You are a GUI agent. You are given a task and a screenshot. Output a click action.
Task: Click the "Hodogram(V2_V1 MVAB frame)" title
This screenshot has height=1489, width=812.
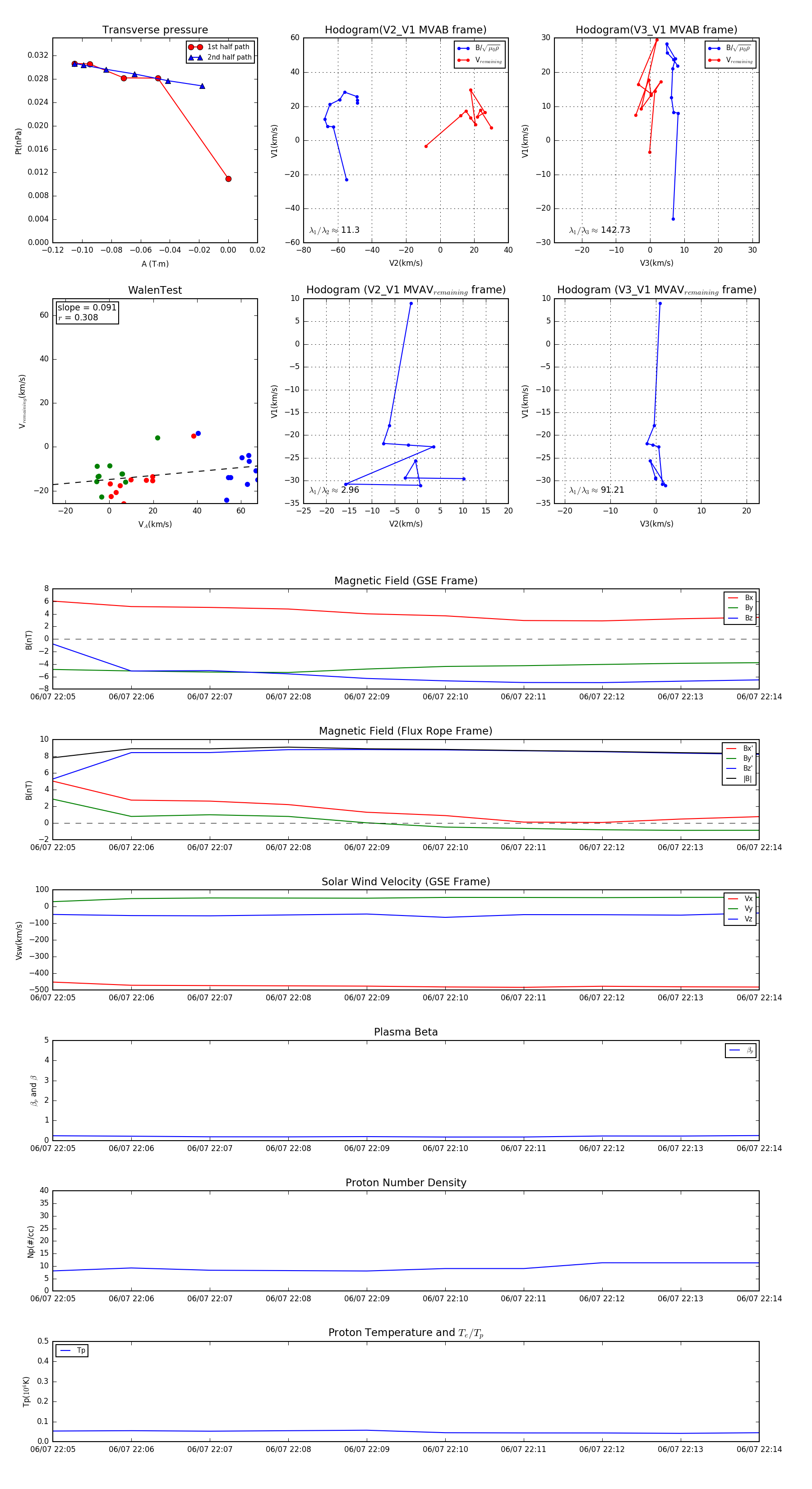pos(406,30)
